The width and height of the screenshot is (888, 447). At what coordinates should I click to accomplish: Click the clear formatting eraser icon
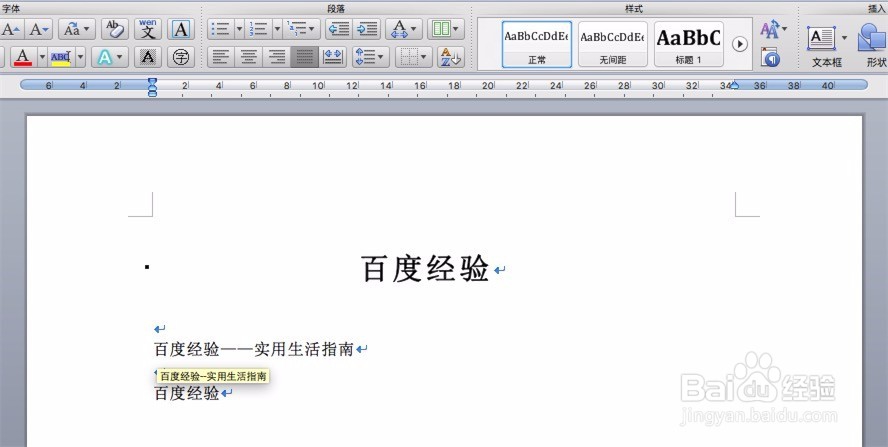pos(115,29)
